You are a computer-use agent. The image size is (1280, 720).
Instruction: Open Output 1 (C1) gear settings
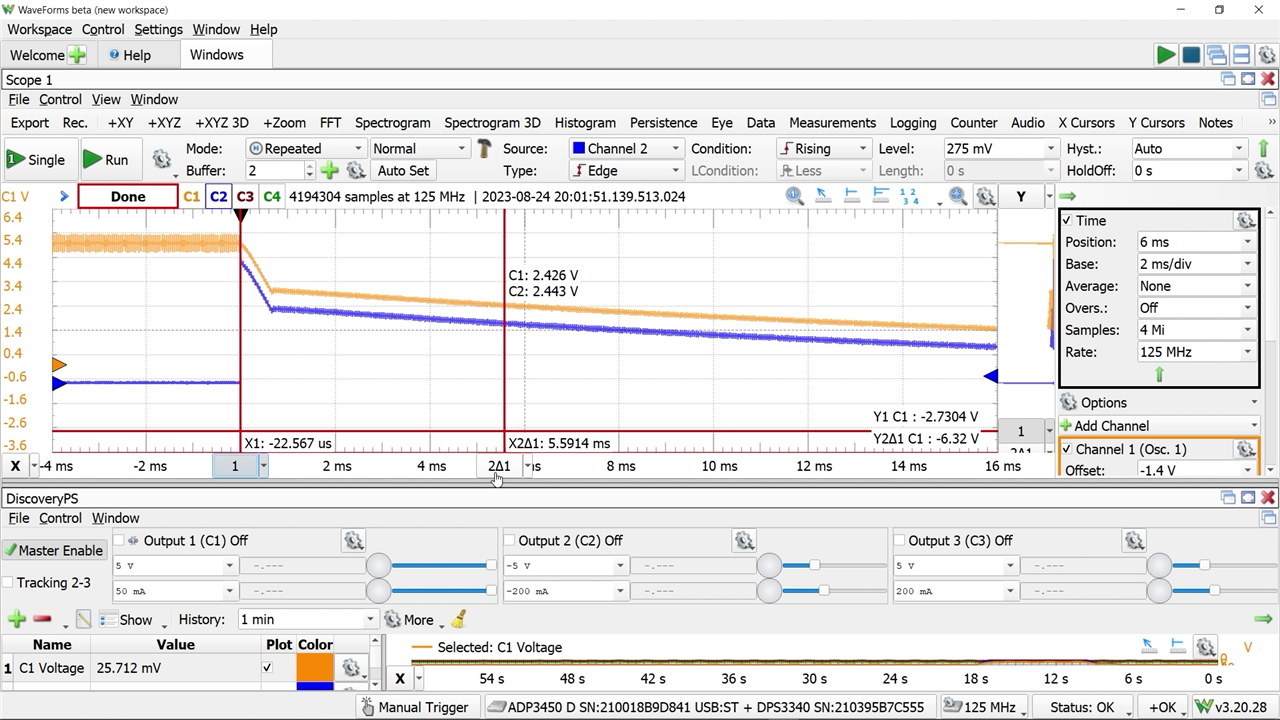[353, 541]
